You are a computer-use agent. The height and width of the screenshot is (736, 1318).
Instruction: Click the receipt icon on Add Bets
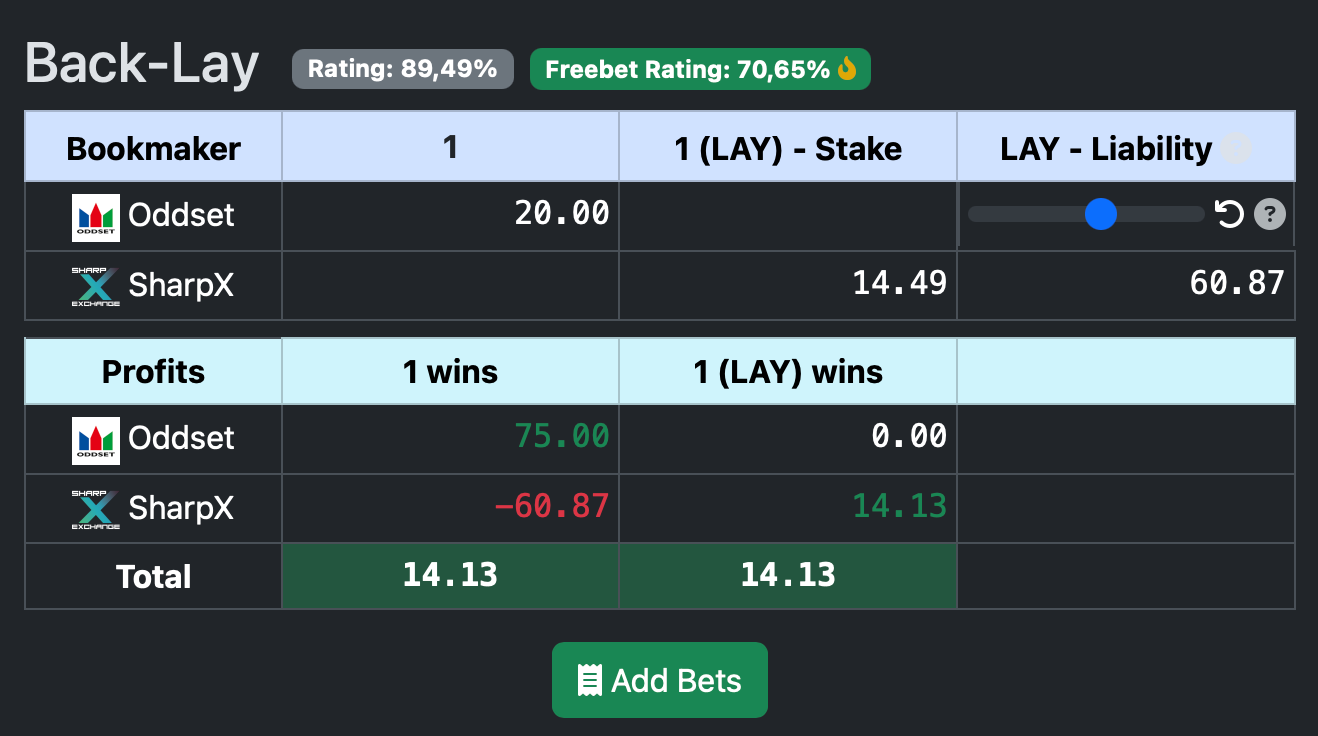click(x=590, y=681)
